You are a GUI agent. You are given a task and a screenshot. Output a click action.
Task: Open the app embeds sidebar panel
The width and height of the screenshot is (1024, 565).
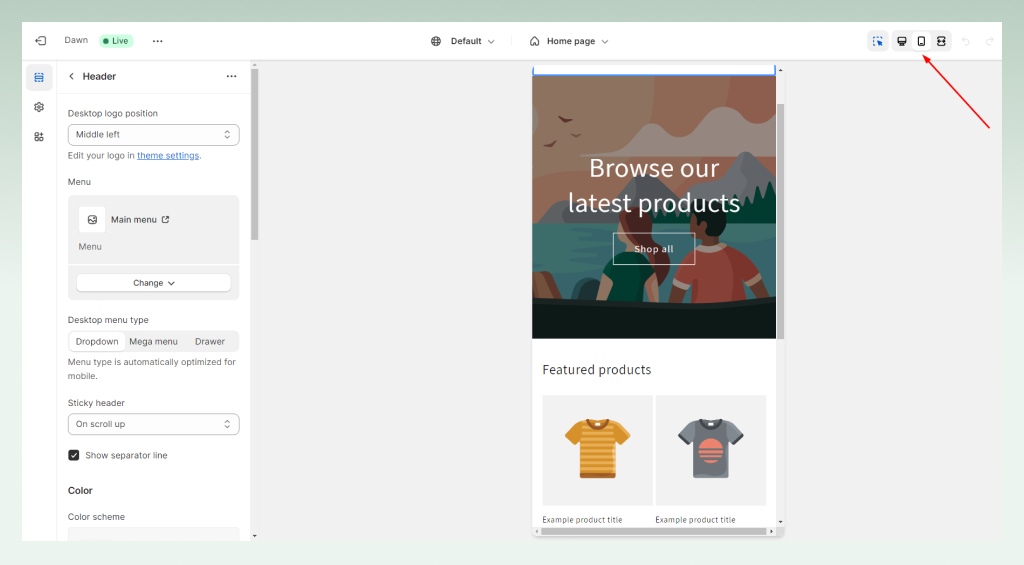pyautogui.click(x=39, y=137)
